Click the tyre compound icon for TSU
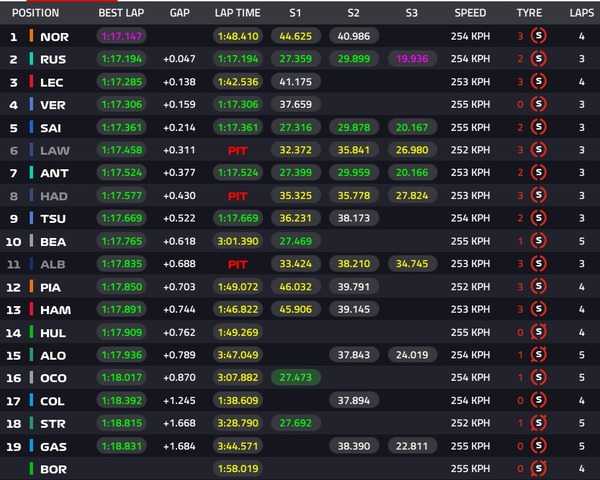The height and width of the screenshot is (480, 600). point(538,218)
